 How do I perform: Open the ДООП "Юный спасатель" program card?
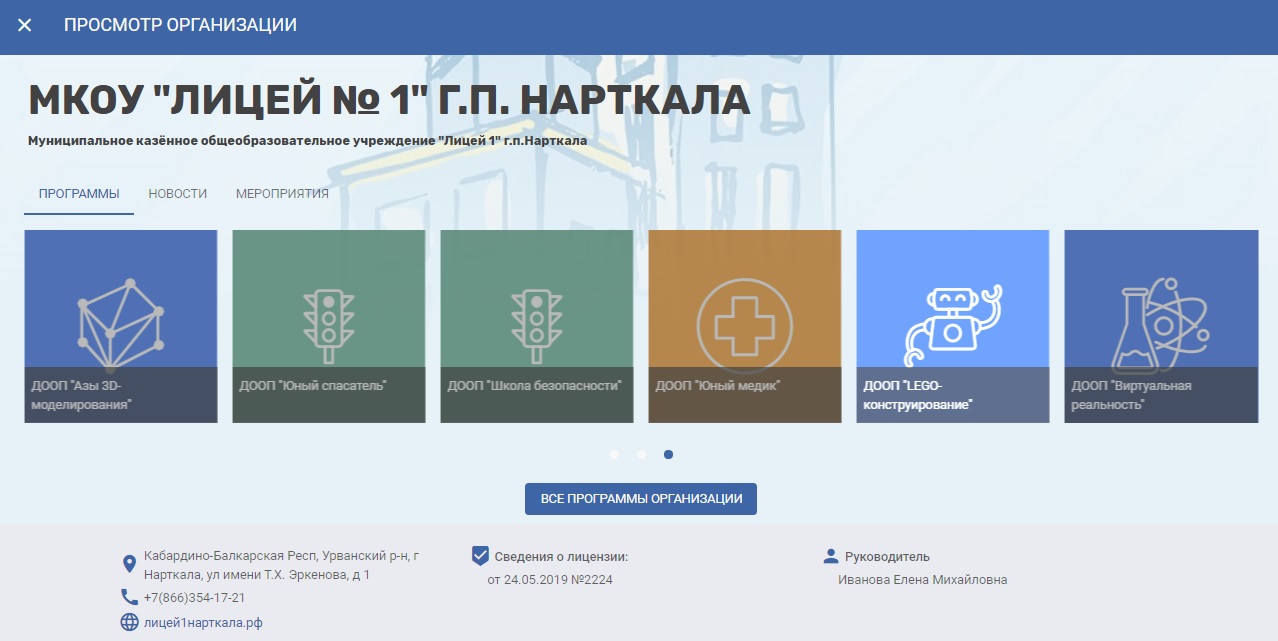pyautogui.click(x=329, y=326)
